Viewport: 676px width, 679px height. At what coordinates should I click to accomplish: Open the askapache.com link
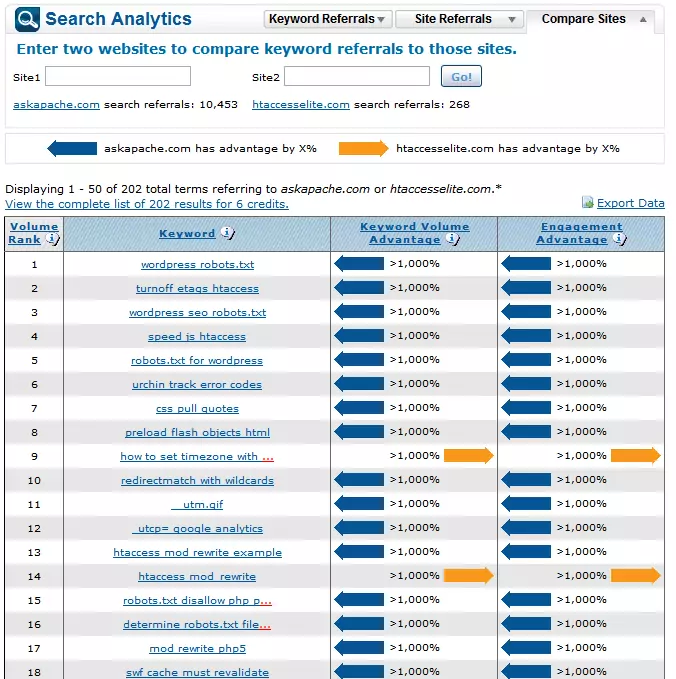(x=56, y=104)
